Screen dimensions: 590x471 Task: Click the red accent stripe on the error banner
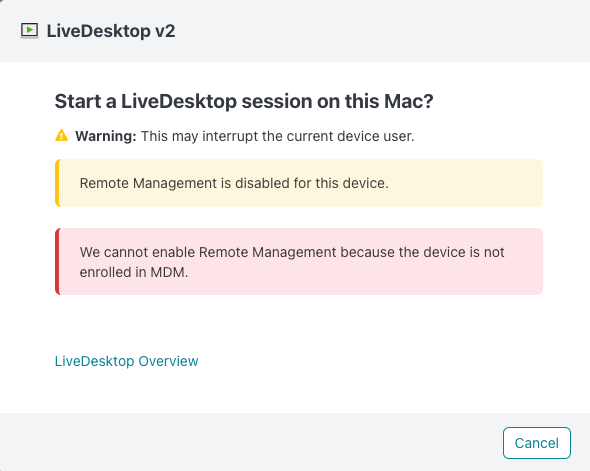pos(57,261)
